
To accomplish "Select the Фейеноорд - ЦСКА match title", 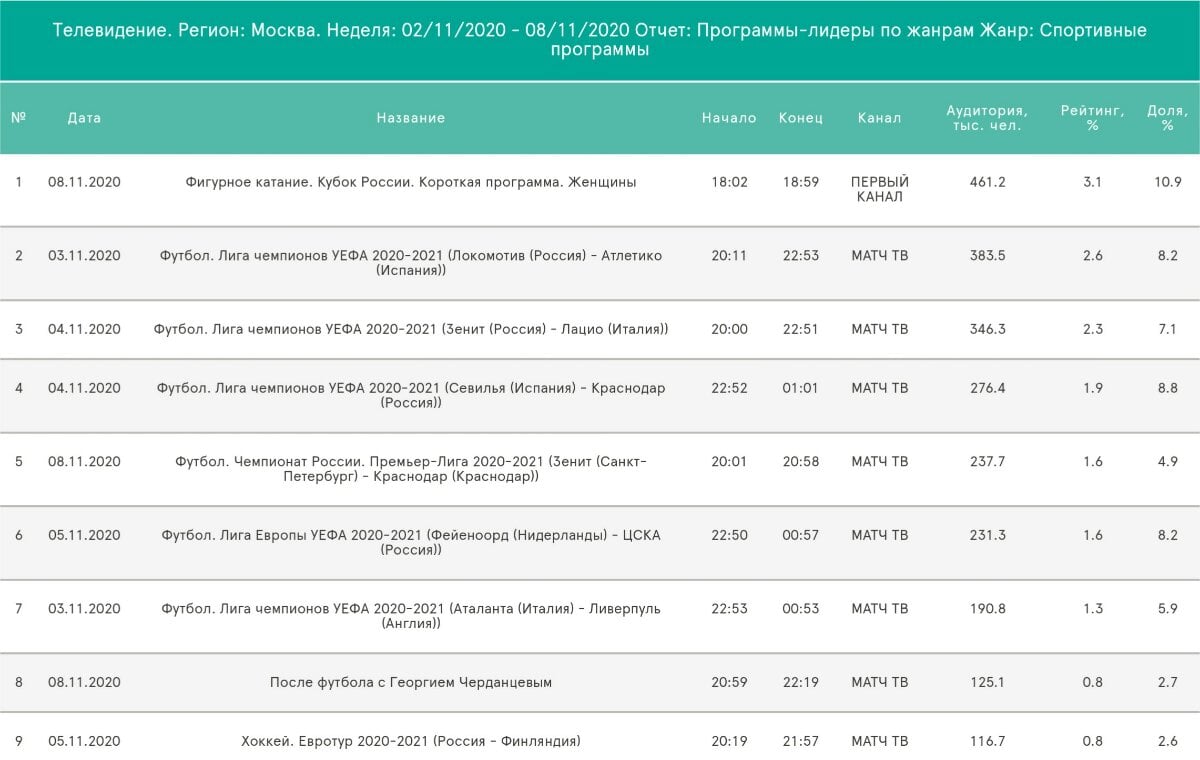I will click(x=411, y=542).
